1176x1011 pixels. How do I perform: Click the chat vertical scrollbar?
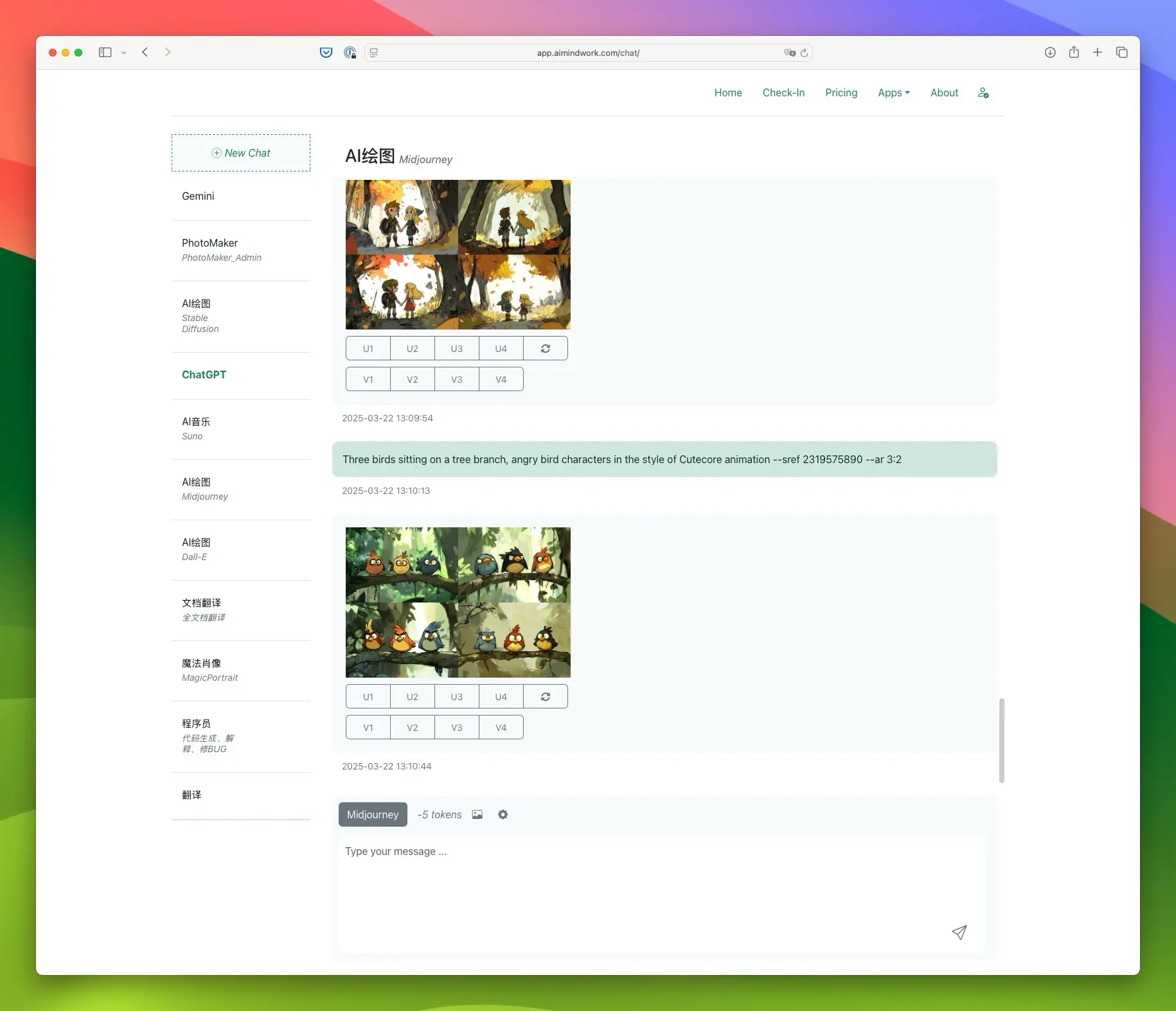coord(1001,740)
